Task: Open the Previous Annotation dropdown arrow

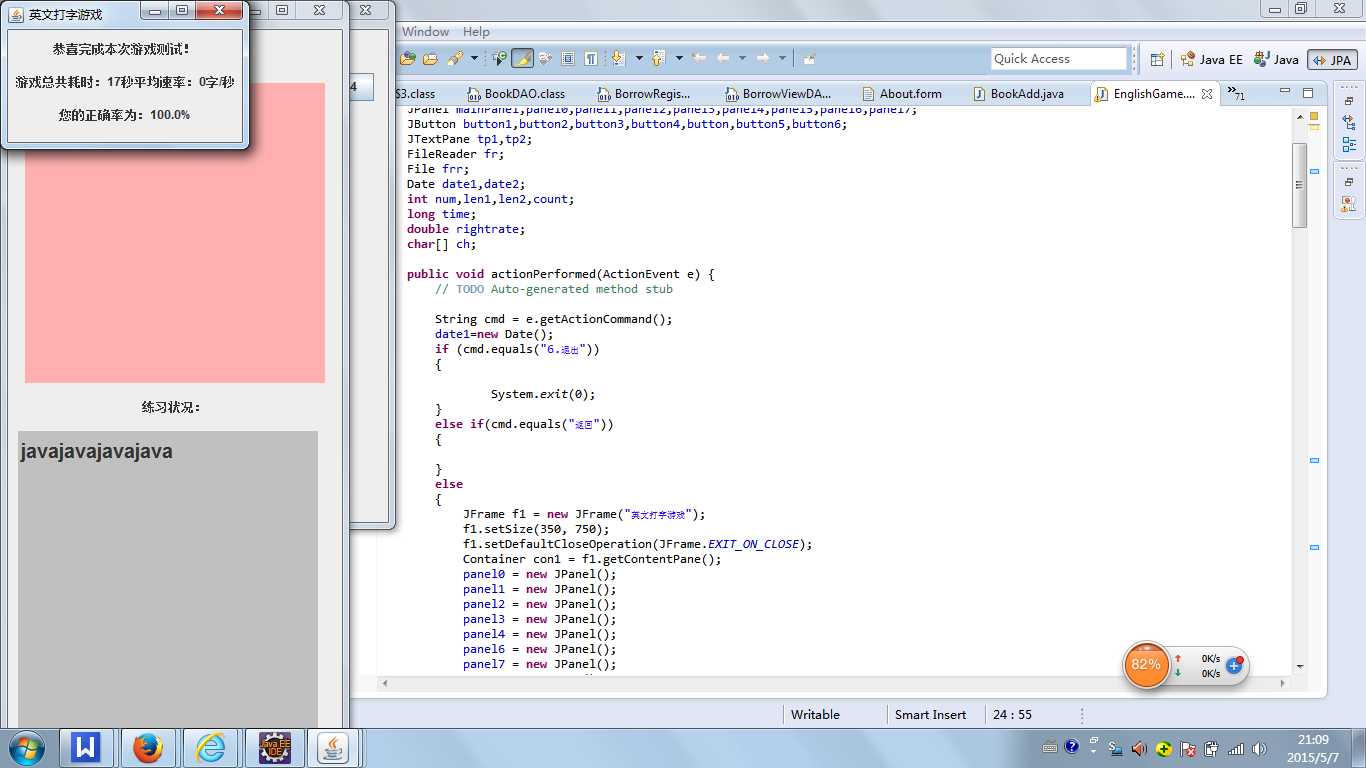Action: coord(679,58)
